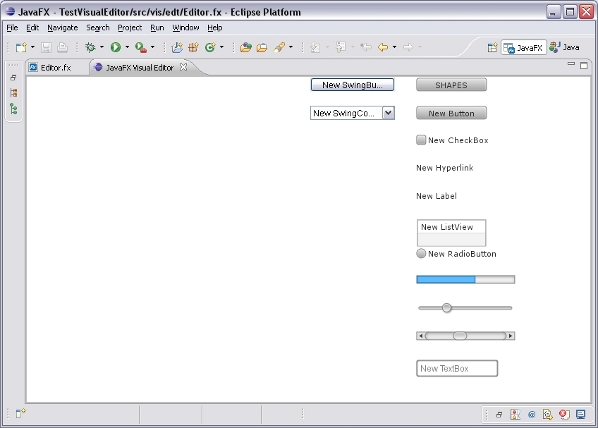Click the horizontal scrollbar's left arrow
598x428 pixels.
[x=420, y=336]
